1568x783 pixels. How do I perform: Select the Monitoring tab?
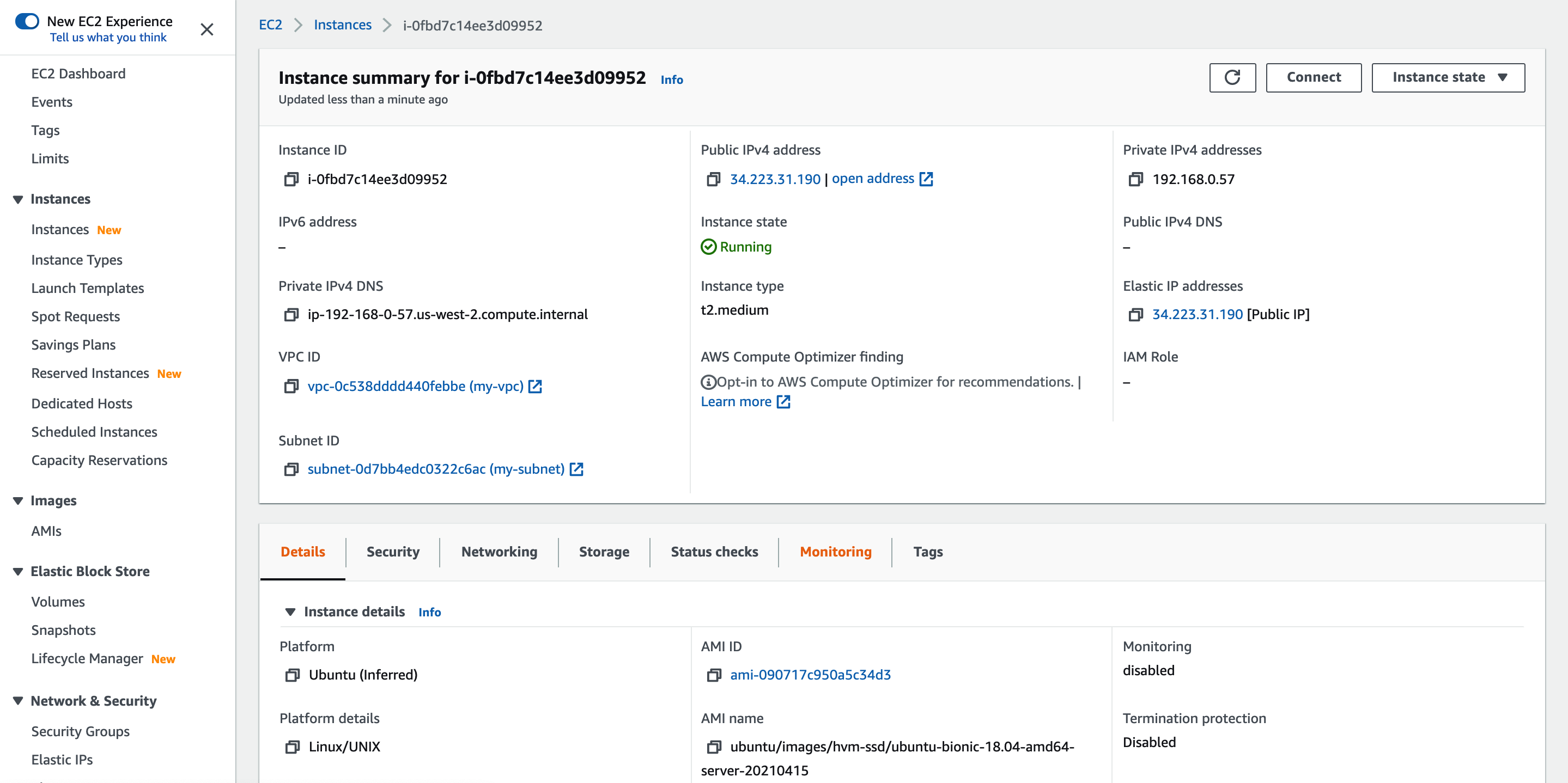(836, 551)
